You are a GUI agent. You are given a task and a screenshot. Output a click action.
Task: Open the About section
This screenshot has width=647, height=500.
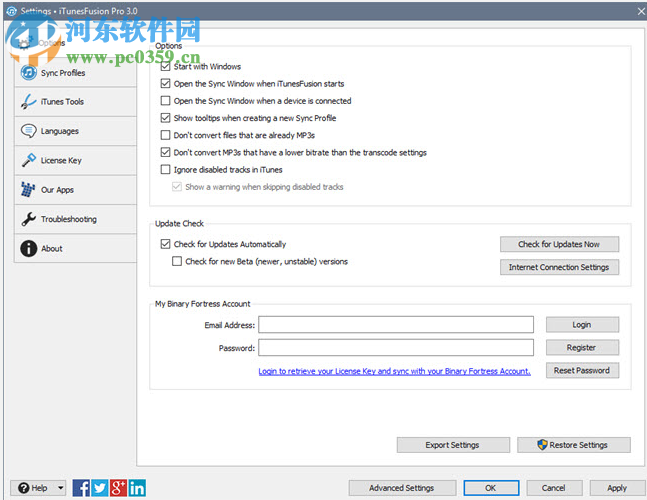(x=75, y=248)
